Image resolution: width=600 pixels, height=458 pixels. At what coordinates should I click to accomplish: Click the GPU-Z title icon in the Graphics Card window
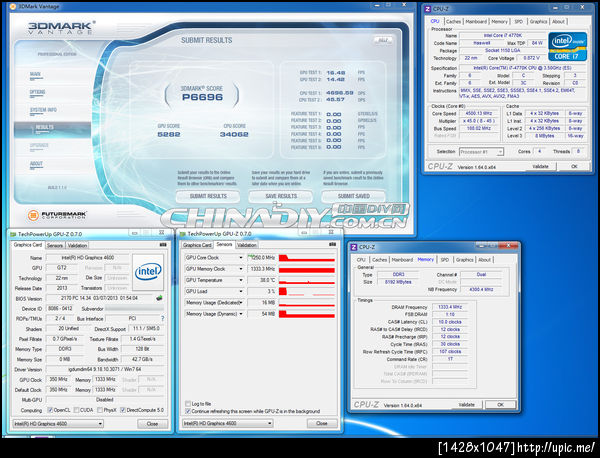click(13, 234)
